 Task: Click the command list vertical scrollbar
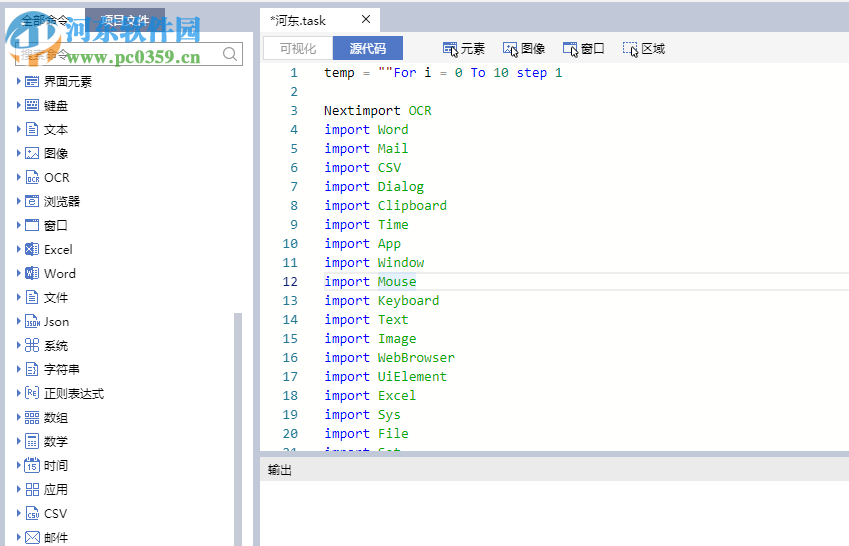(237, 429)
